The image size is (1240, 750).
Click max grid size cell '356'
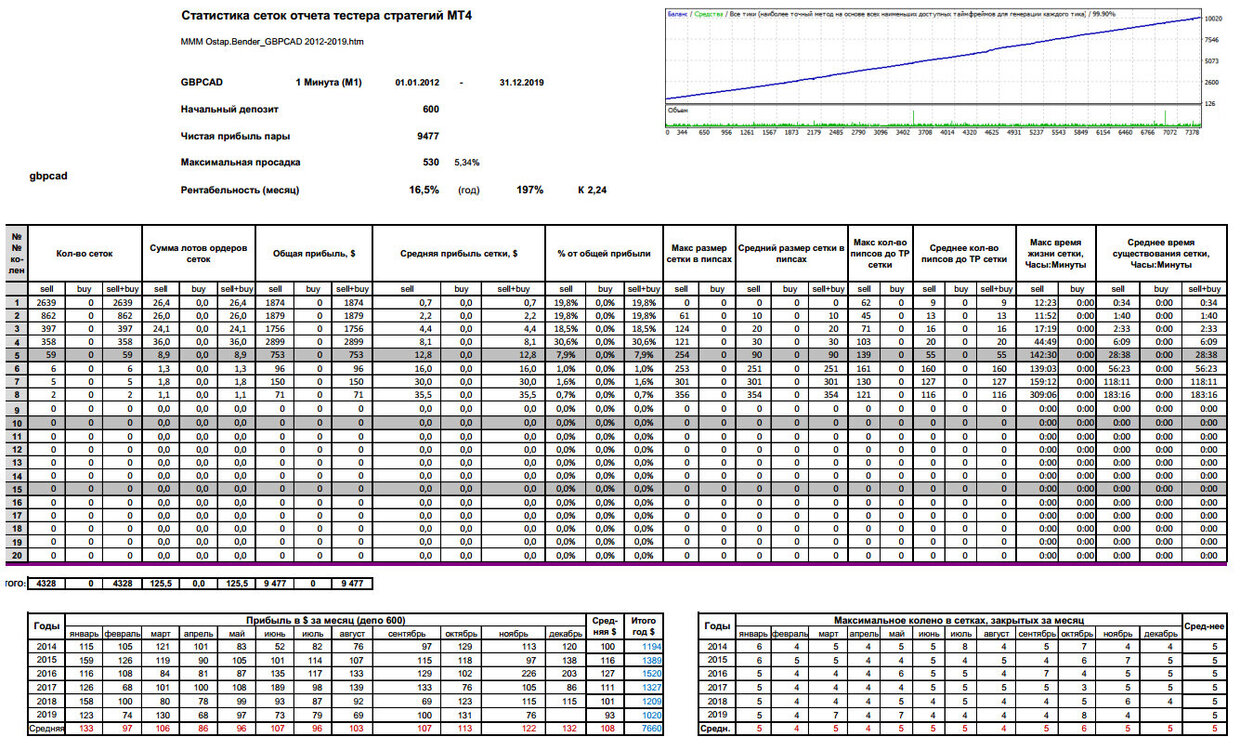tap(683, 397)
